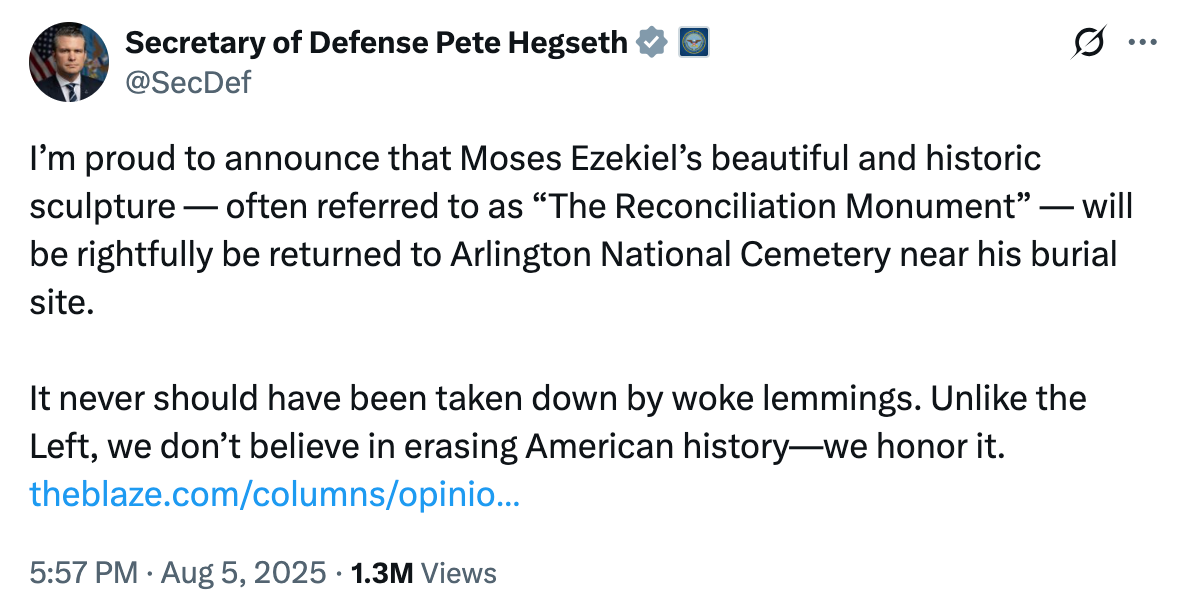Click the bold 1.3M view count
This screenshot has height=610, width=1184.
tap(382, 573)
